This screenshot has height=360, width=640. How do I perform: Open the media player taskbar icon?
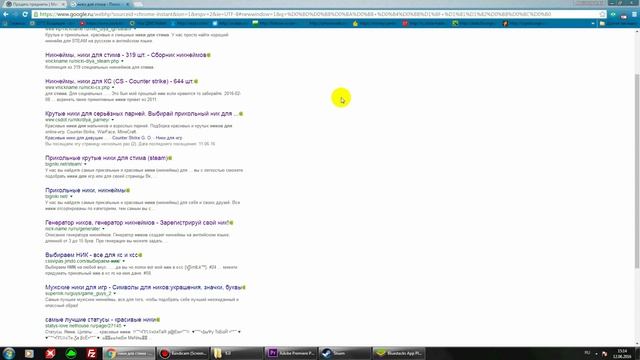pyautogui.click(x=29, y=353)
